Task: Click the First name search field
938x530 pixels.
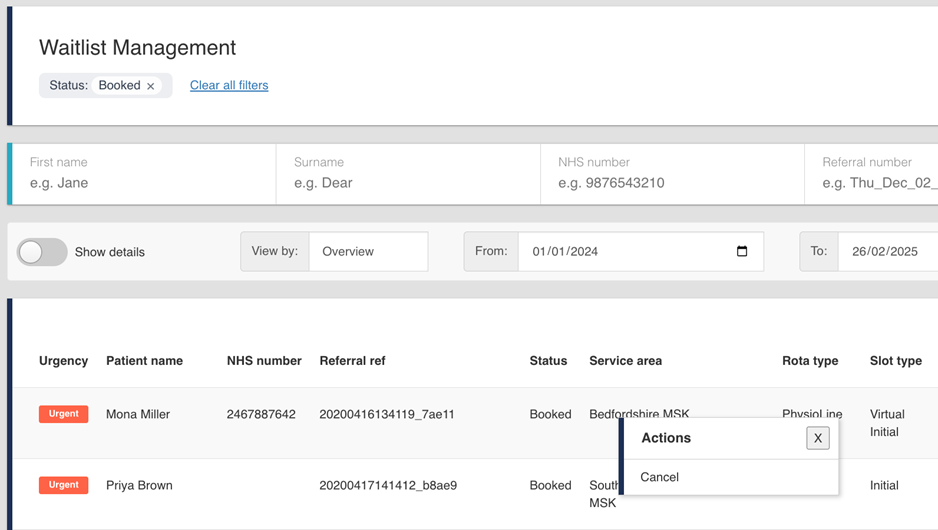Action: (x=142, y=183)
